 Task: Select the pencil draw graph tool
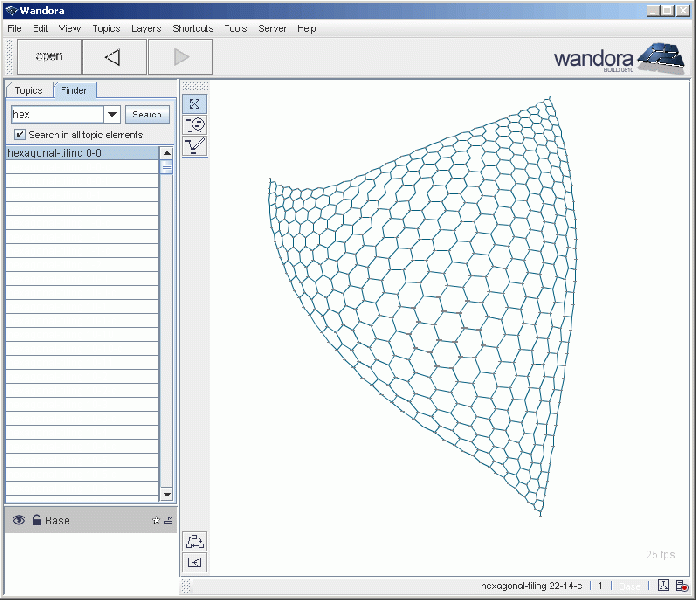click(195, 146)
